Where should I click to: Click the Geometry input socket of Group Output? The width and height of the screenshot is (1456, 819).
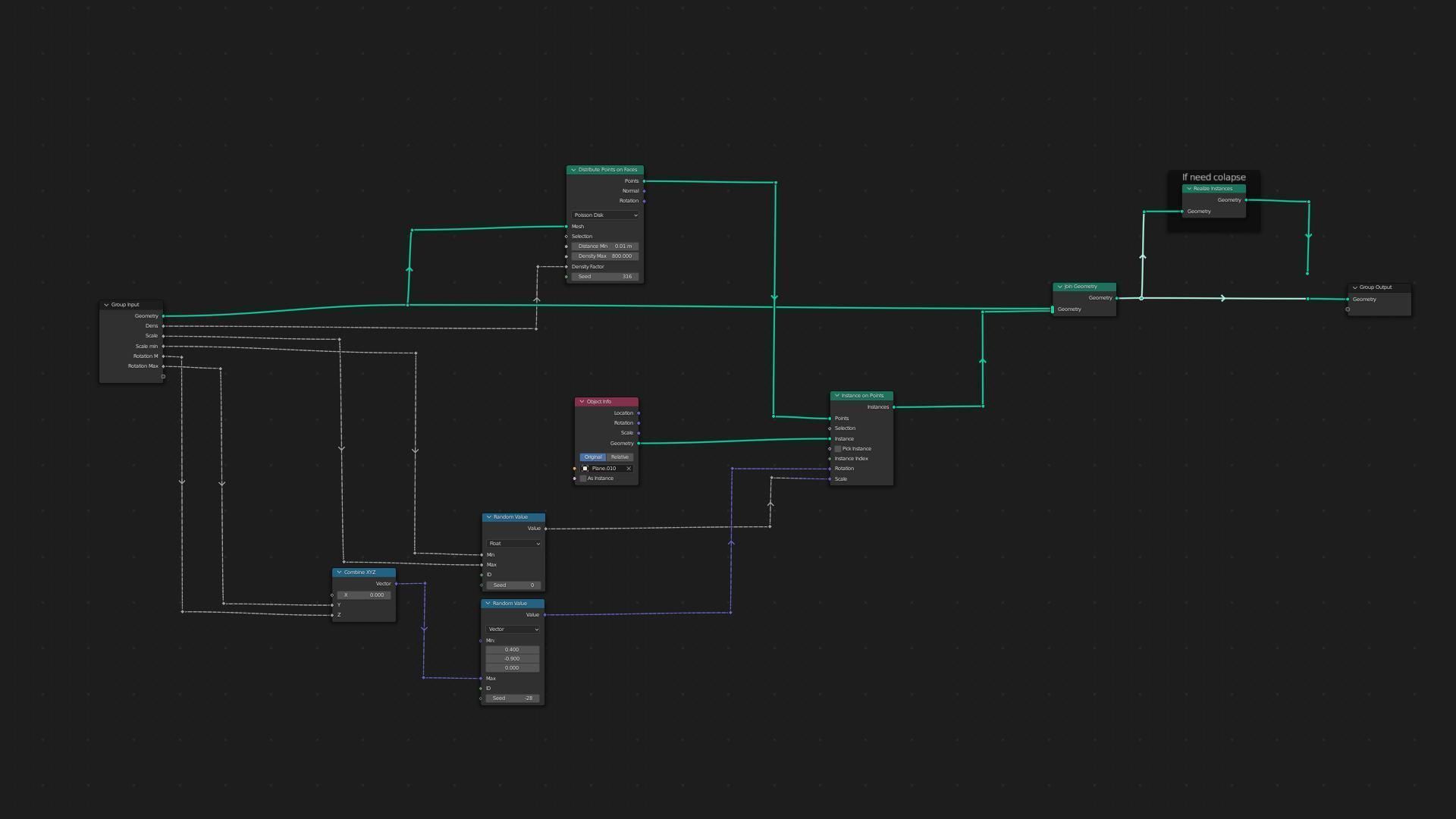click(1348, 300)
